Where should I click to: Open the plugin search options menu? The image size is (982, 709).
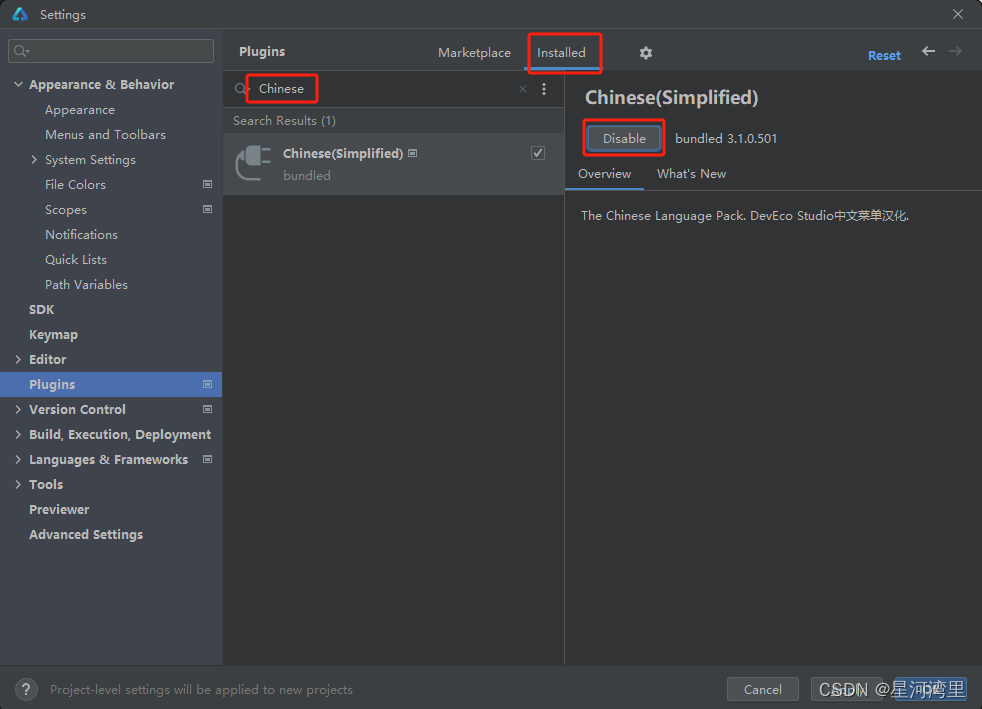544,89
